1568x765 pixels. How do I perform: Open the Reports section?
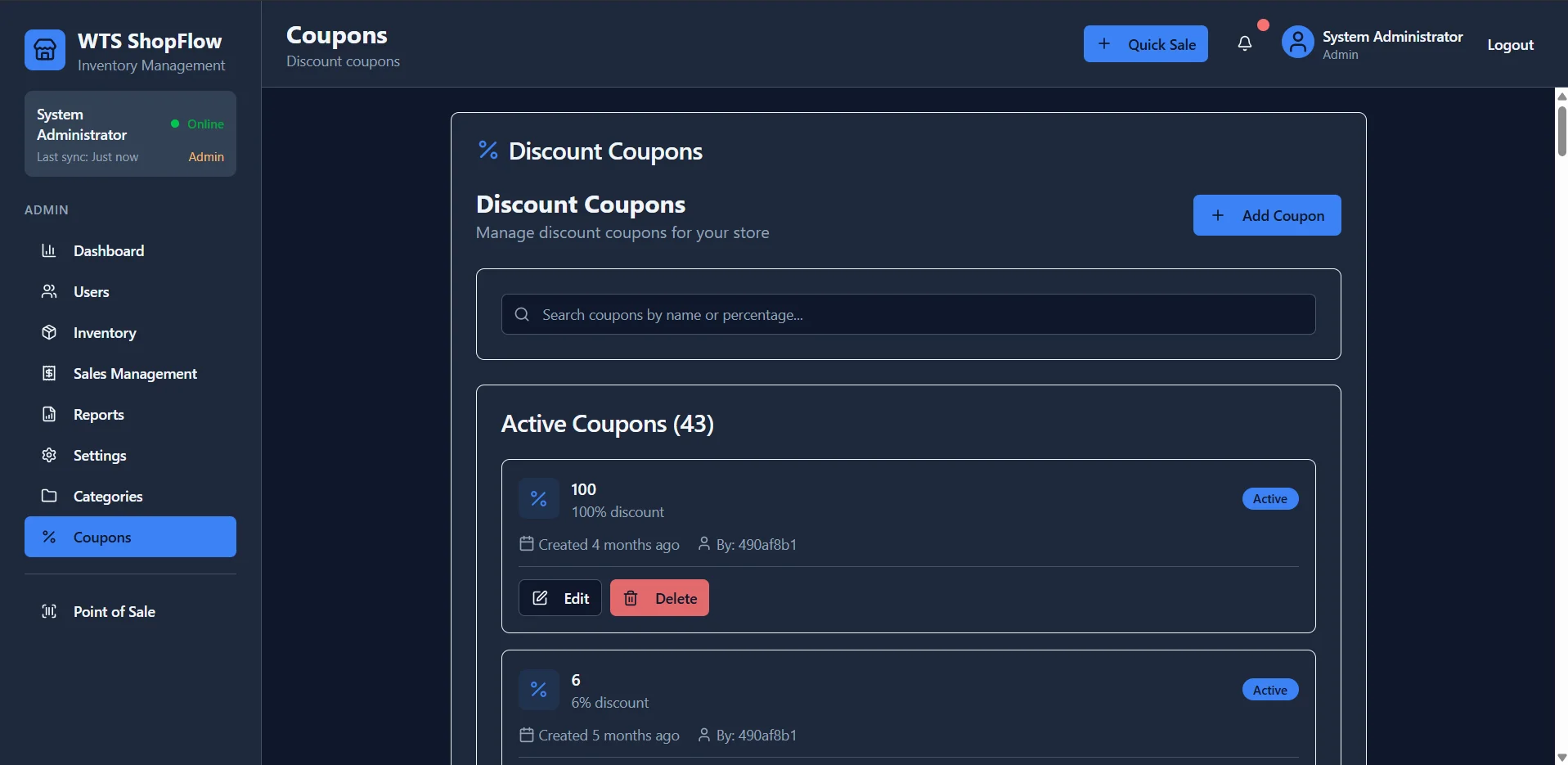(130, 414)
